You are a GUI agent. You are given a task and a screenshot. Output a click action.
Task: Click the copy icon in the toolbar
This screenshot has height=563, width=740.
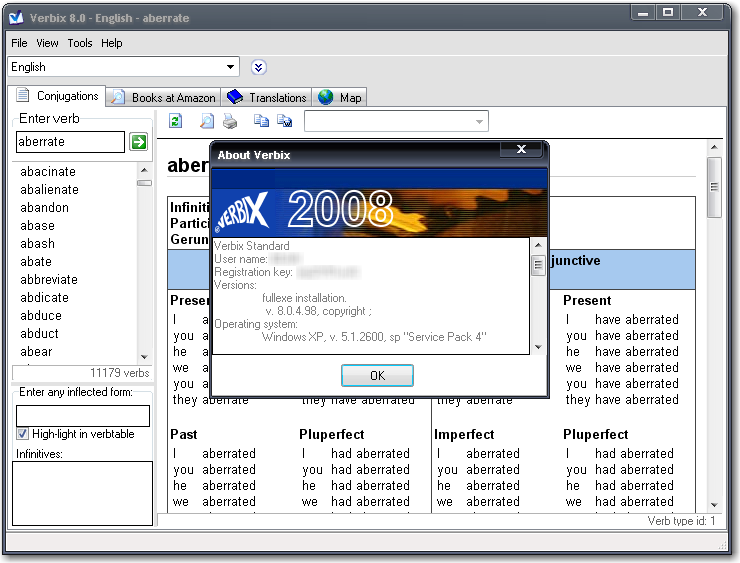coord(261,121)
